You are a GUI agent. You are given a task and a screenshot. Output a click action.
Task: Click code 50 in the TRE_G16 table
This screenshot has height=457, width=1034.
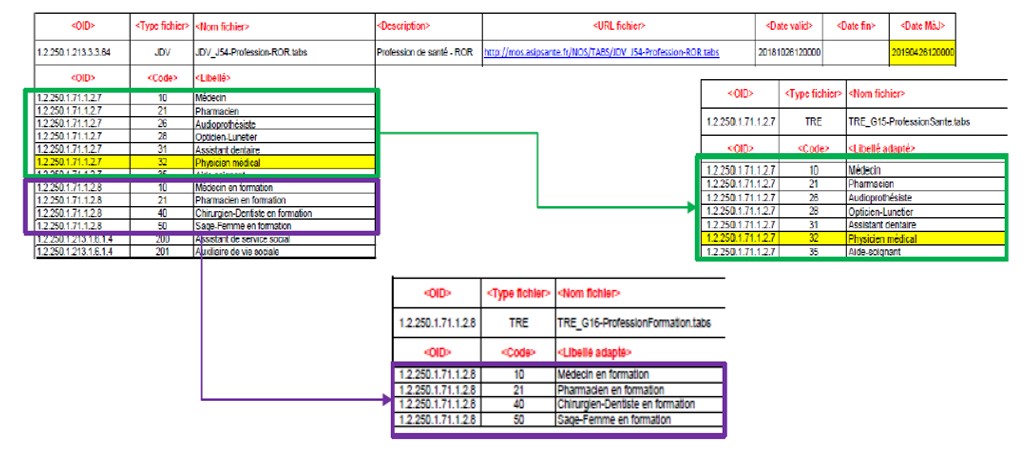coord(519,419)
